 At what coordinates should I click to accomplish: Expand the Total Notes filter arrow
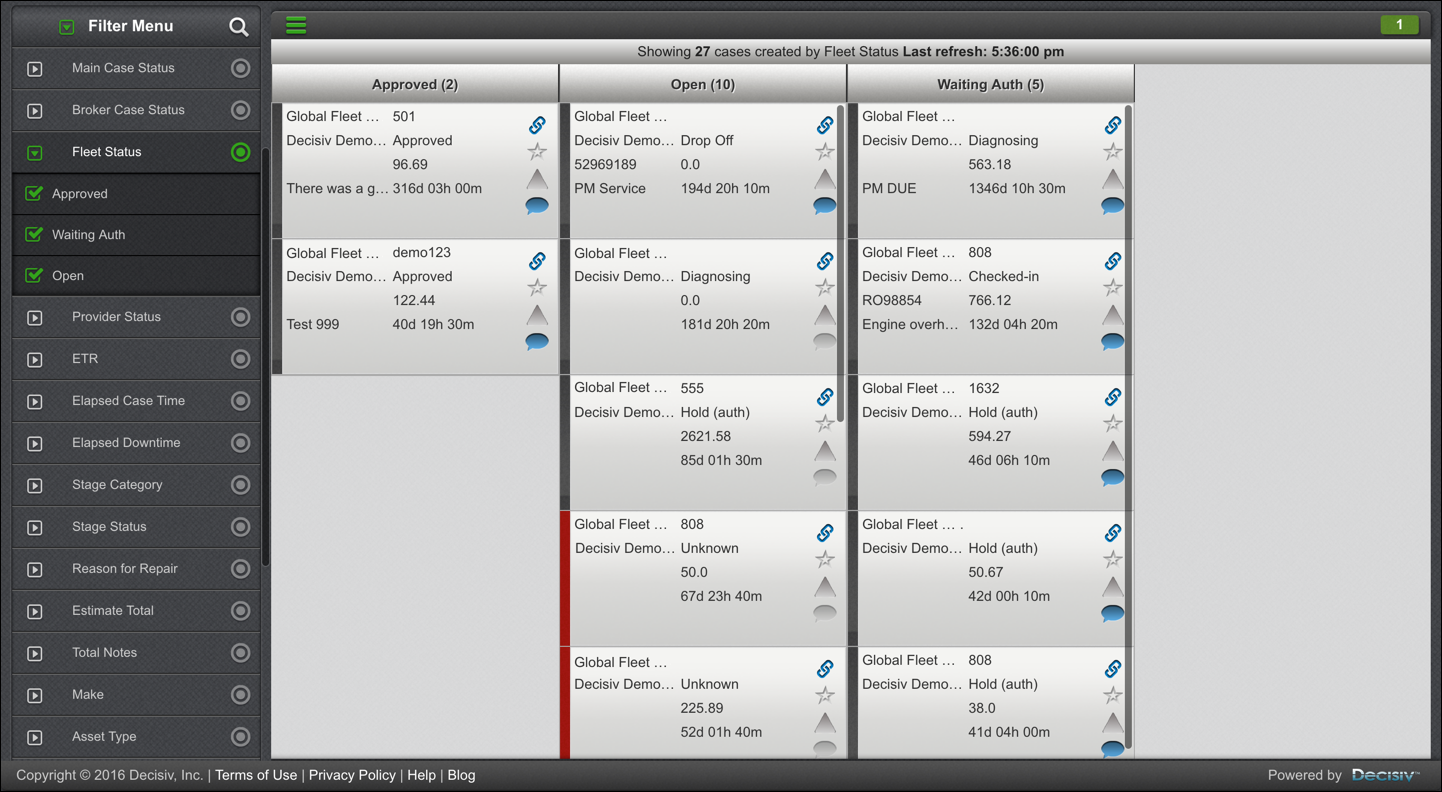[x=35, y=654]
